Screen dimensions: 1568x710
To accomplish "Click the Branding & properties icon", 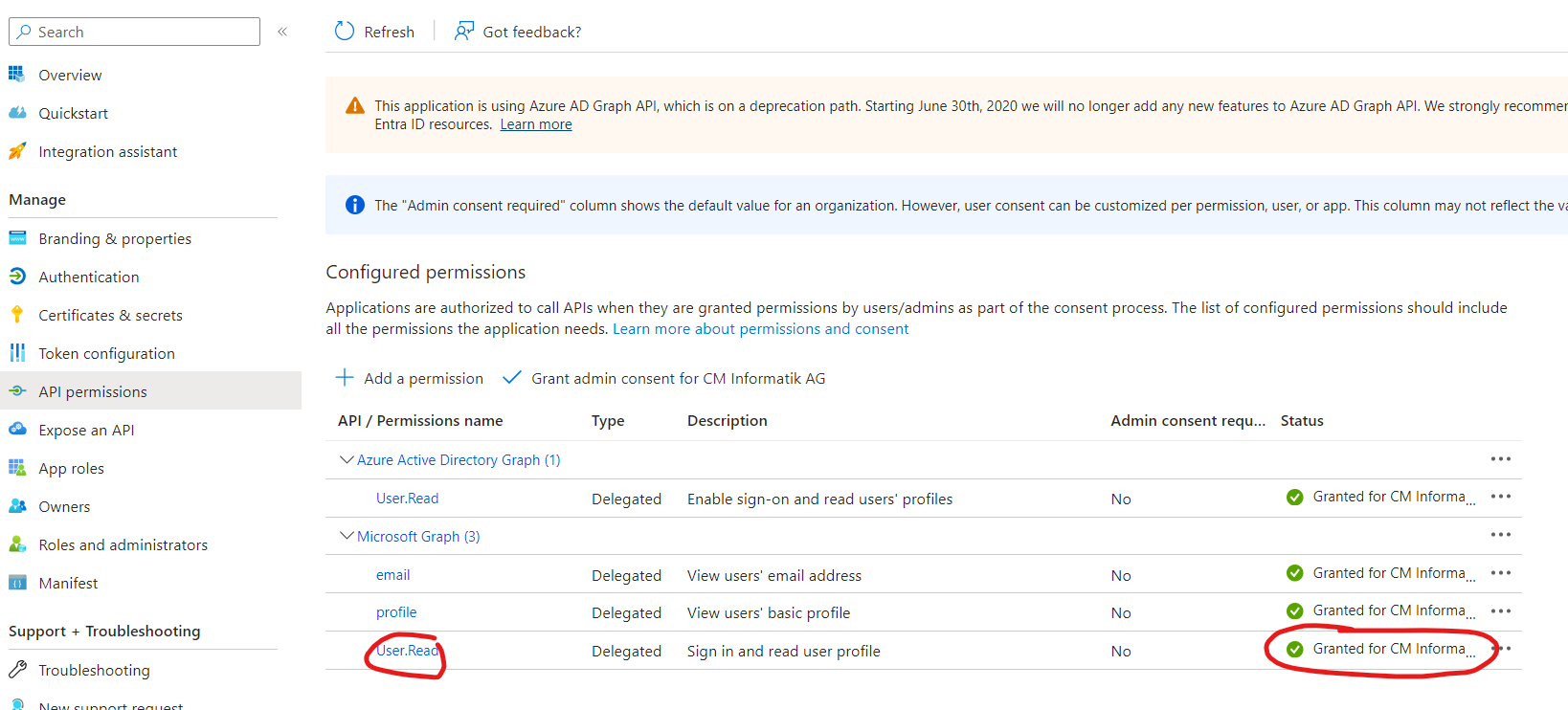I will pos(17,237).
